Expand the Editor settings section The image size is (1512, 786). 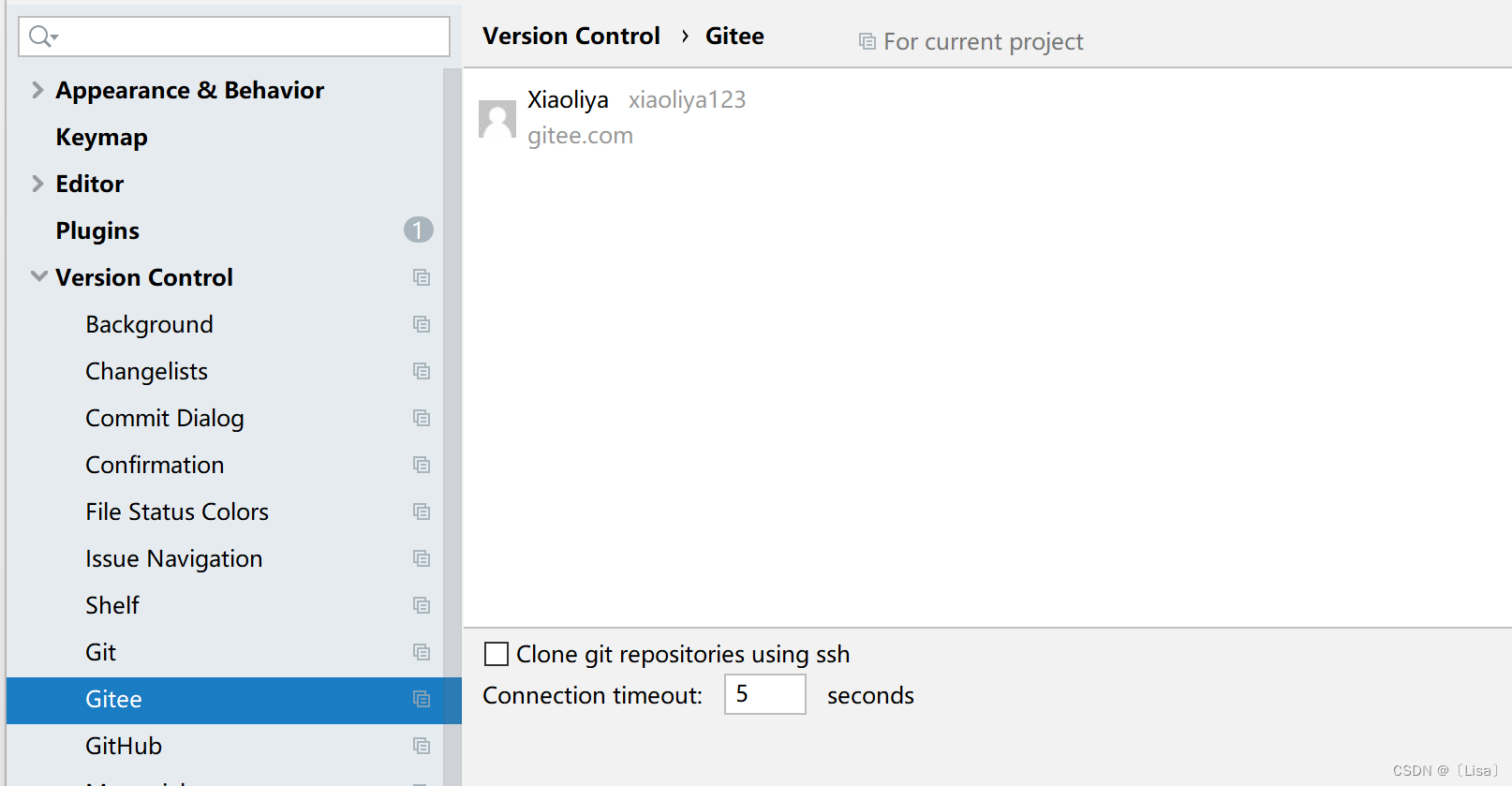click(37, 184)
